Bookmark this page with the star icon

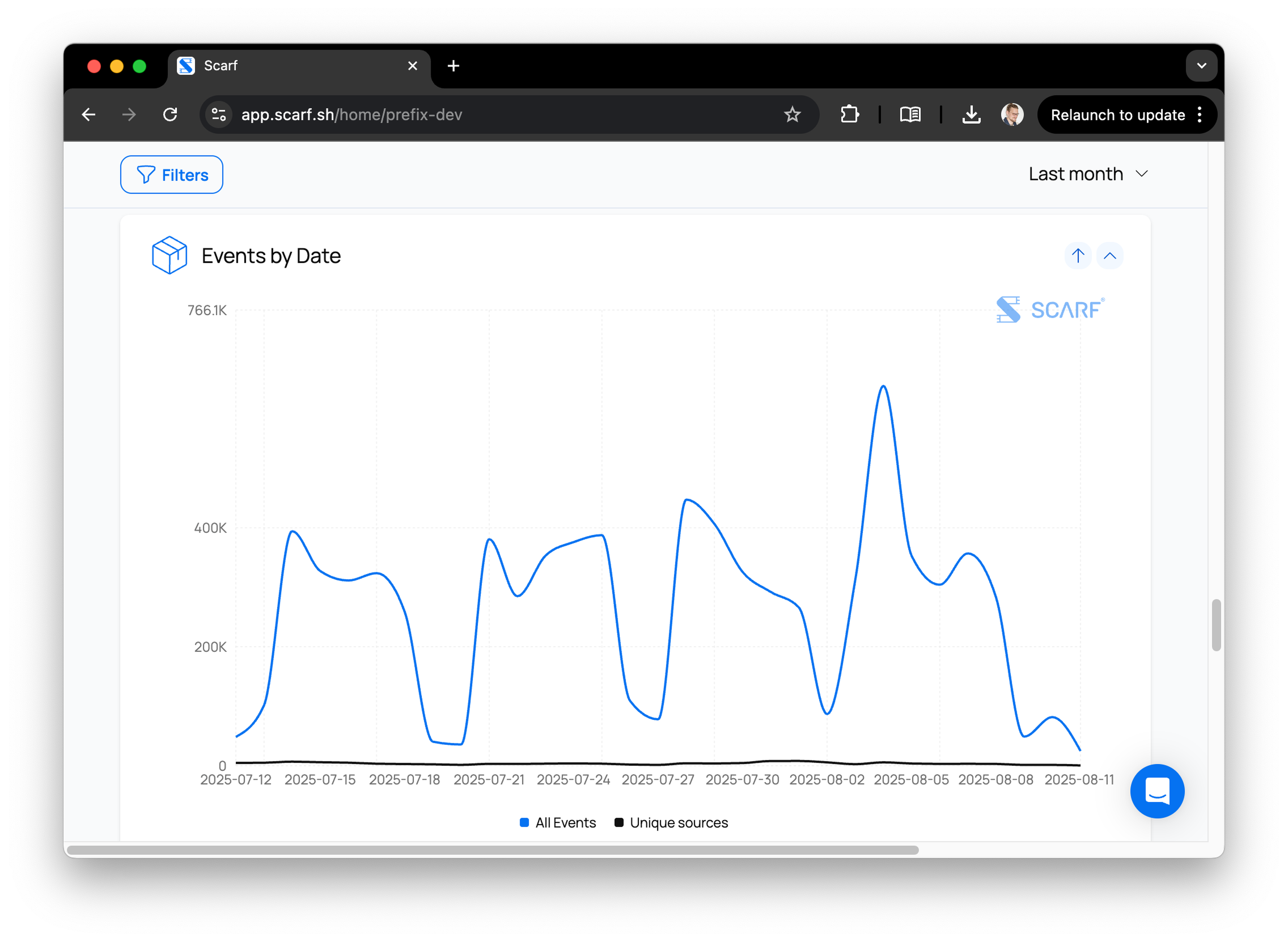792,115
